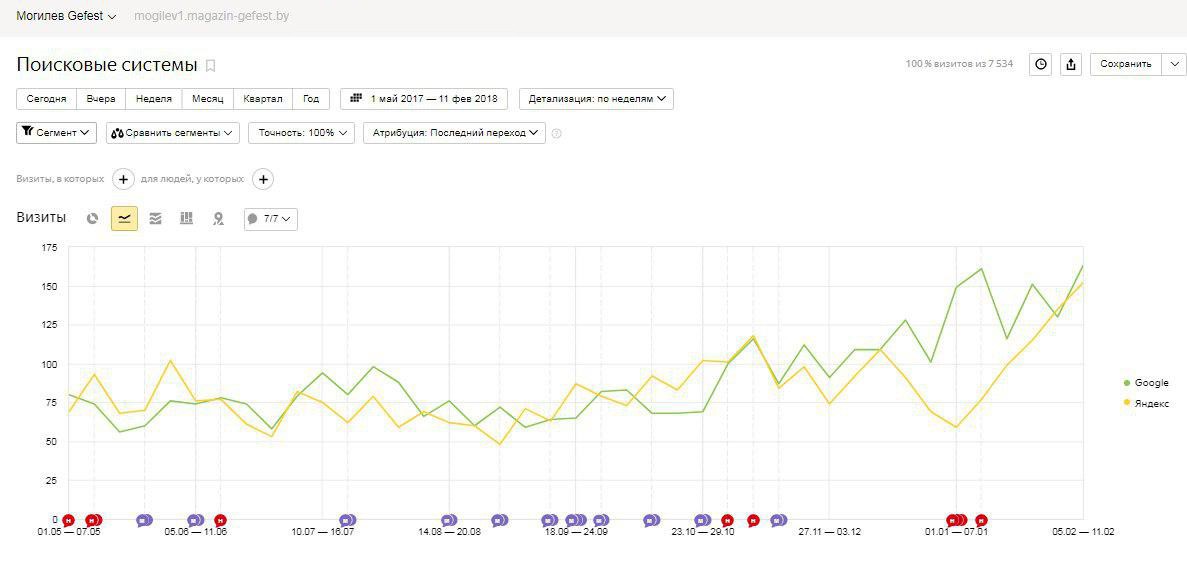Open Атрибуция: Последний переход dropdown
1187x562 pixels.
[x=454, y=133]
